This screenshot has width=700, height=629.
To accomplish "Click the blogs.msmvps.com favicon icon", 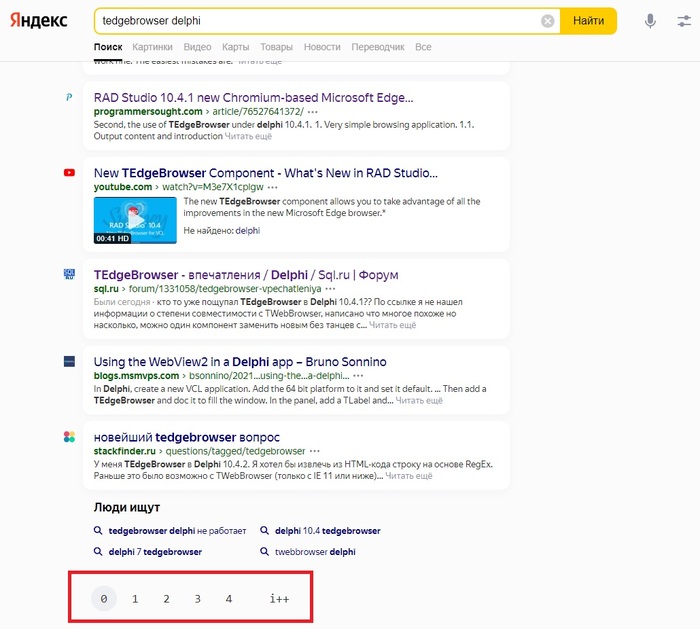I will 69,361.
